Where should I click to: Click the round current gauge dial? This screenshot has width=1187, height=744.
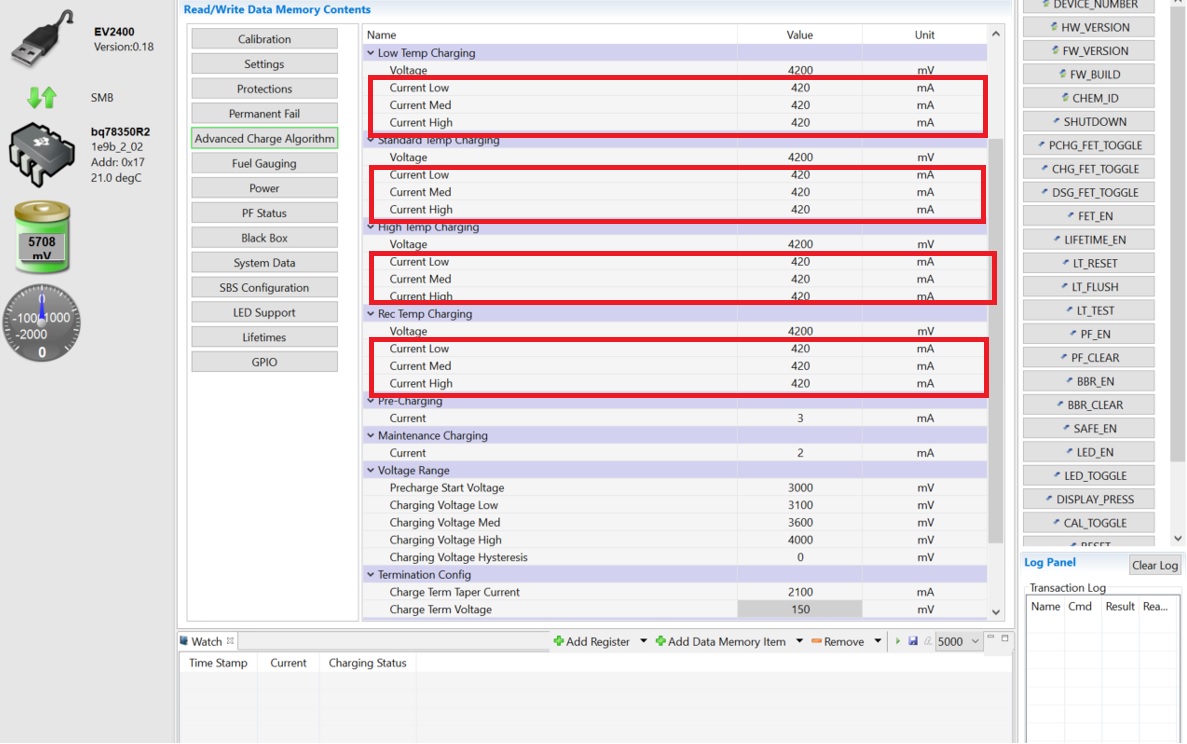pyautogui.click(x=42, y=323)
